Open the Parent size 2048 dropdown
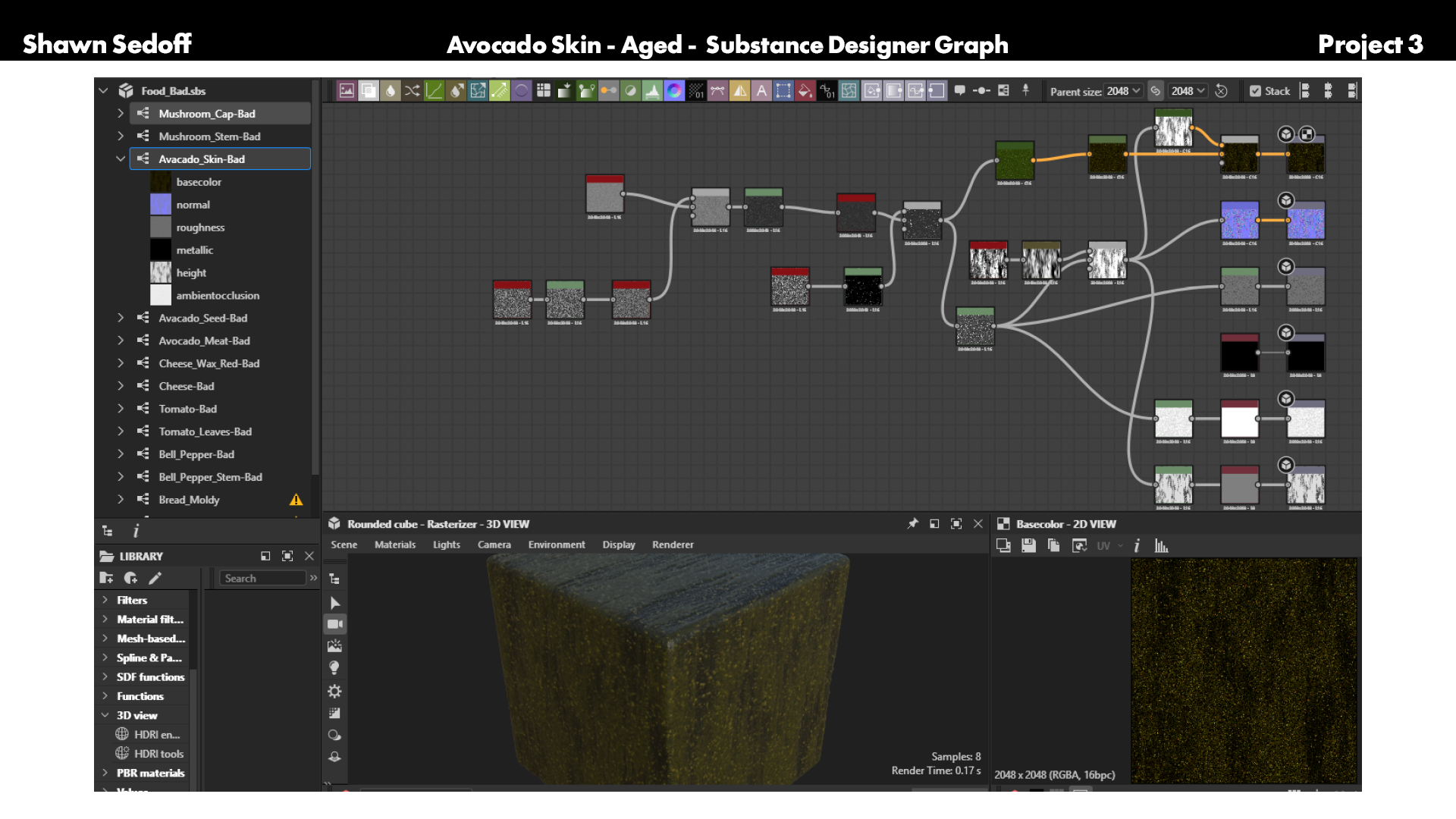 coord(1123,91)
